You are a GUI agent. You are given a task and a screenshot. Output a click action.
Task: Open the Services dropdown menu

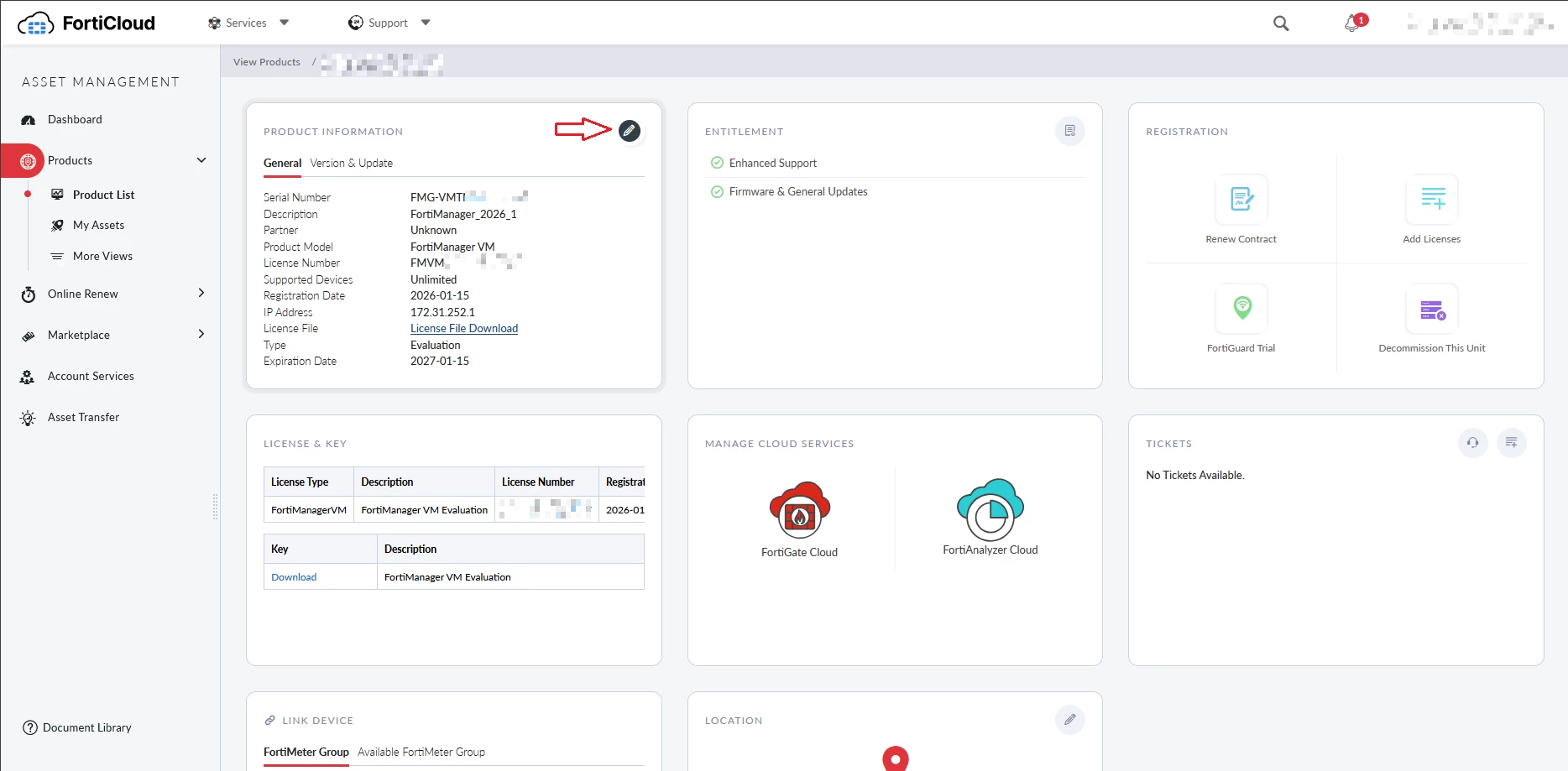pos(248,23)
